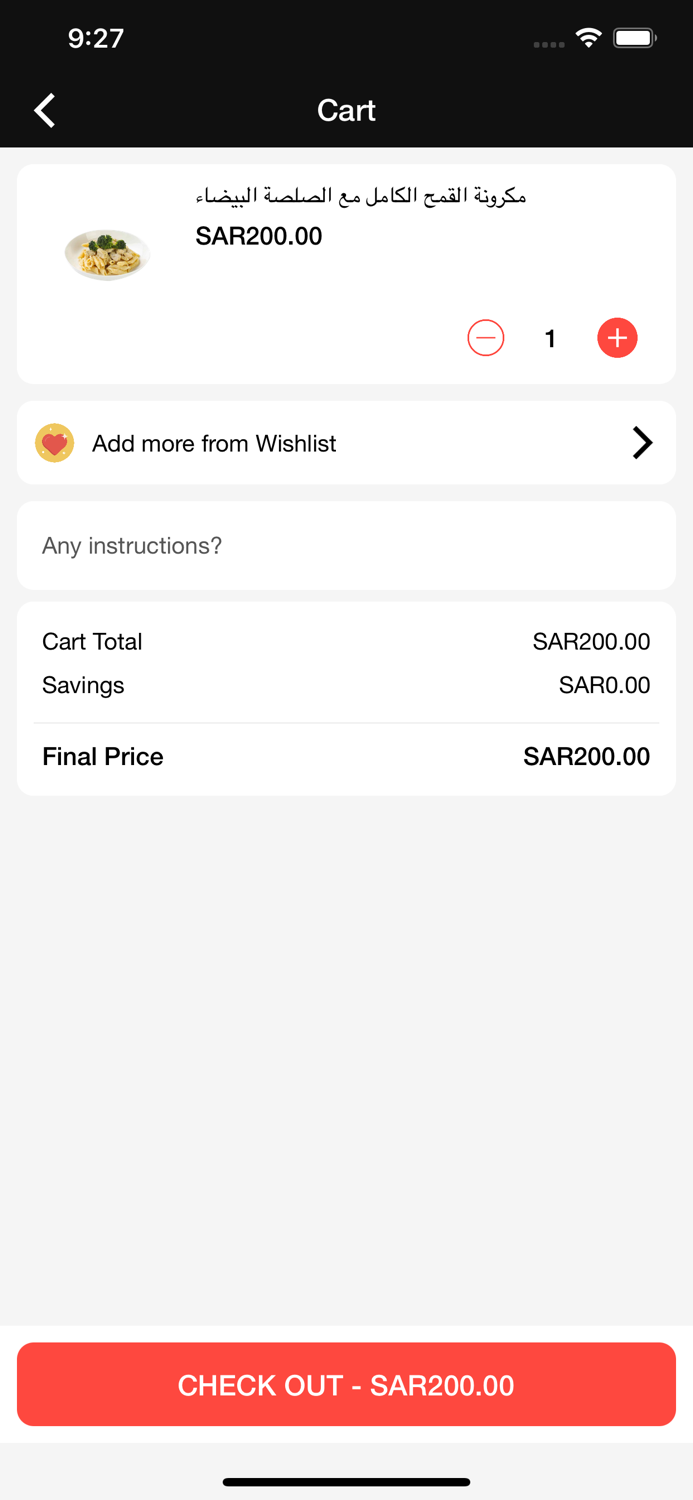693x1500 pixels.
Task: Tap the wishlist heart icon
Action: 55,443
